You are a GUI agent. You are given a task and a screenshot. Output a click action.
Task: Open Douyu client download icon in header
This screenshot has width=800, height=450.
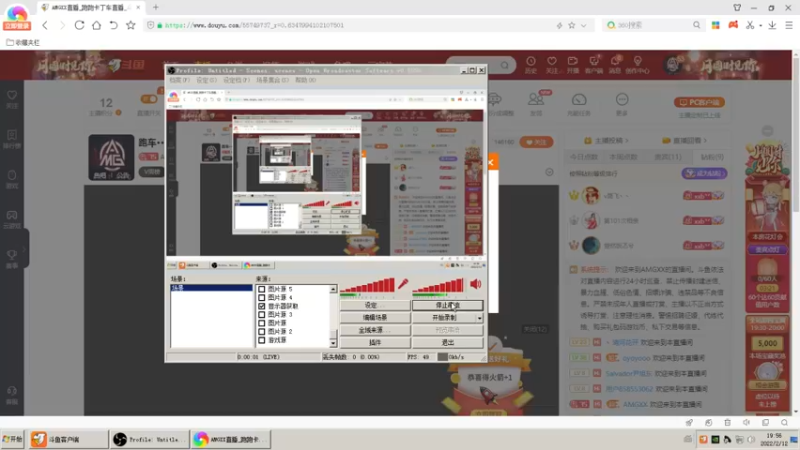[x=594, y=65]
